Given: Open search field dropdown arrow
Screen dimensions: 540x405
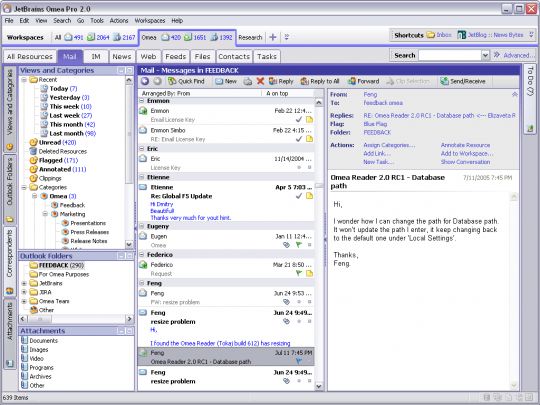Looking at the screenshot, I should pos(485,55).
